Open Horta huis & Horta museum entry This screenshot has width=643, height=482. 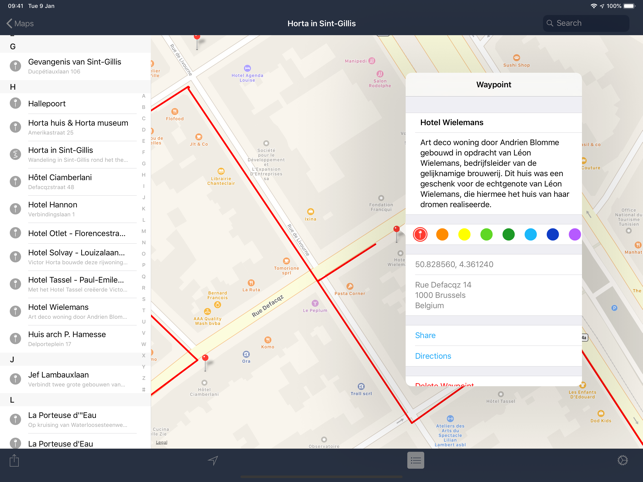77,127
